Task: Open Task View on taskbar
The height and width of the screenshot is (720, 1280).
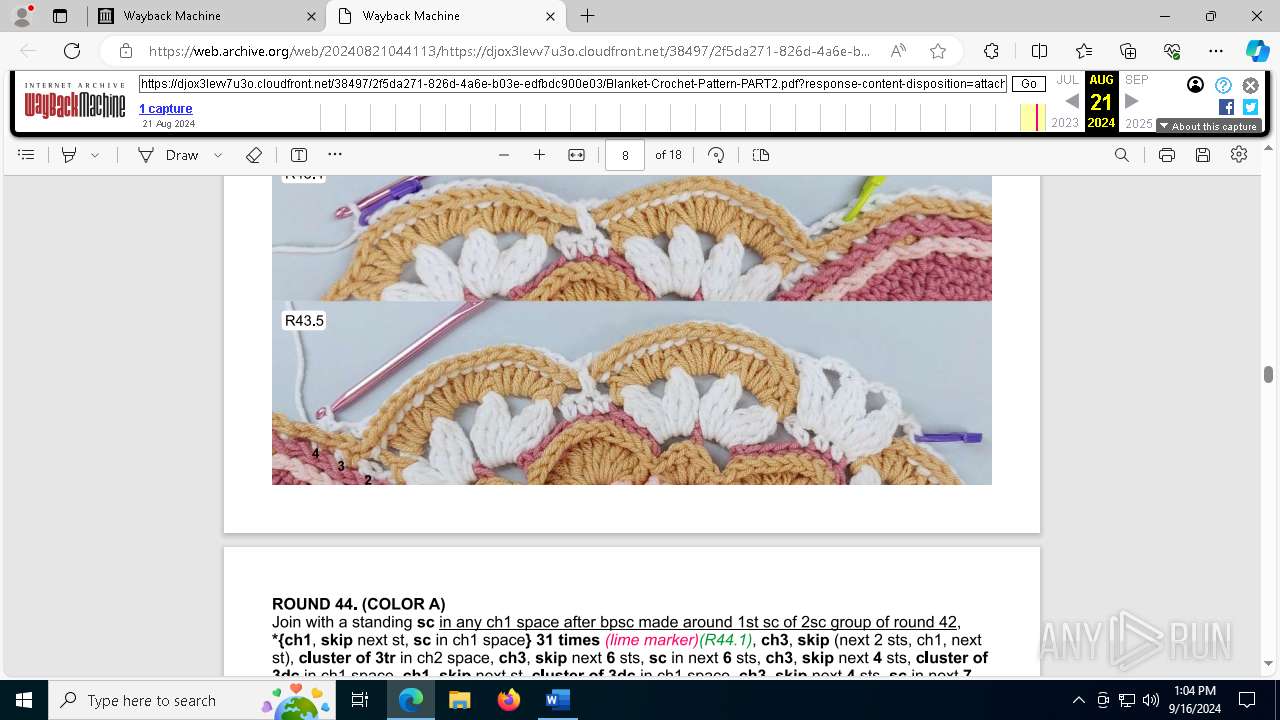Action: [x=361, y=700]
